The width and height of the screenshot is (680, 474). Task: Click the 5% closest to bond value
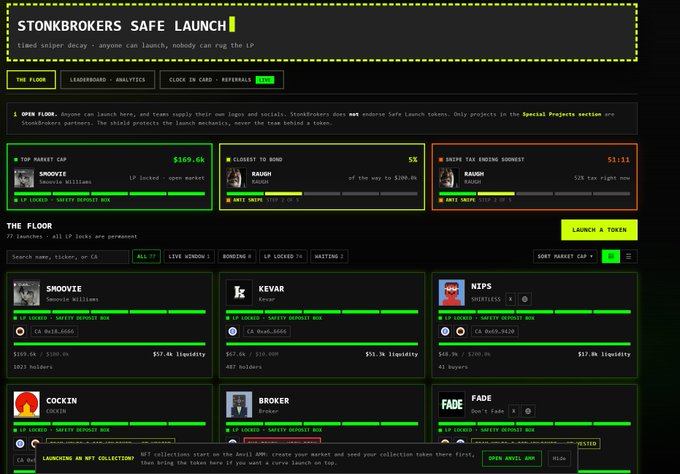[412, 160]
